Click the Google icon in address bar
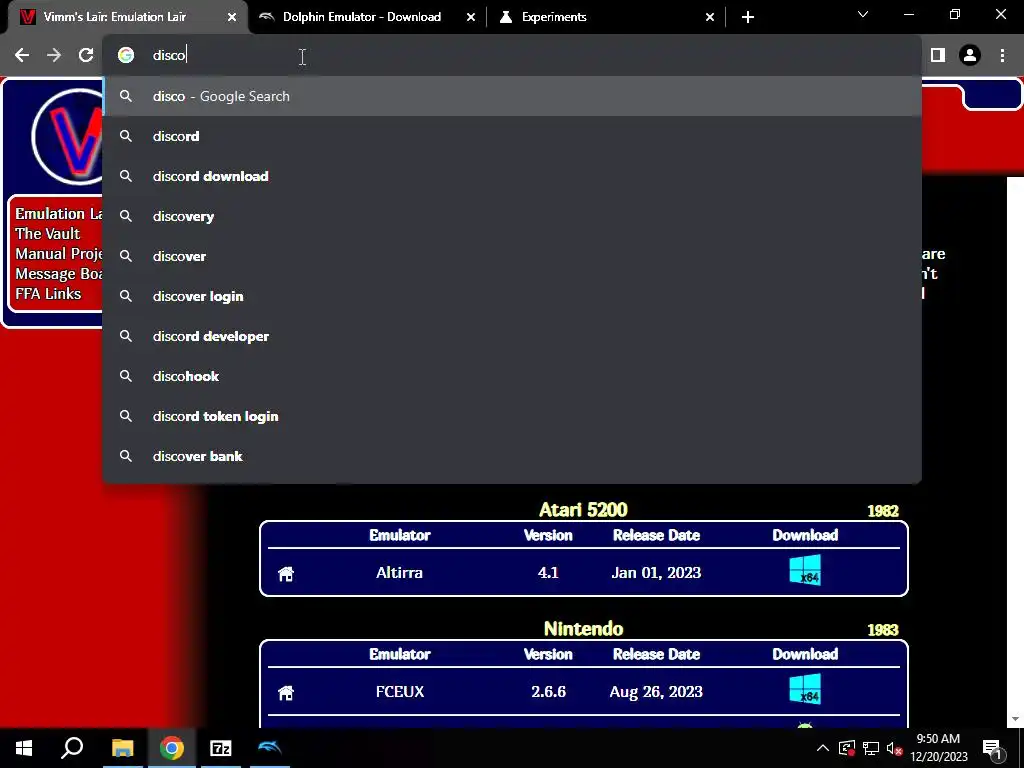This screenshot has width=1024, height=768. 126,56
